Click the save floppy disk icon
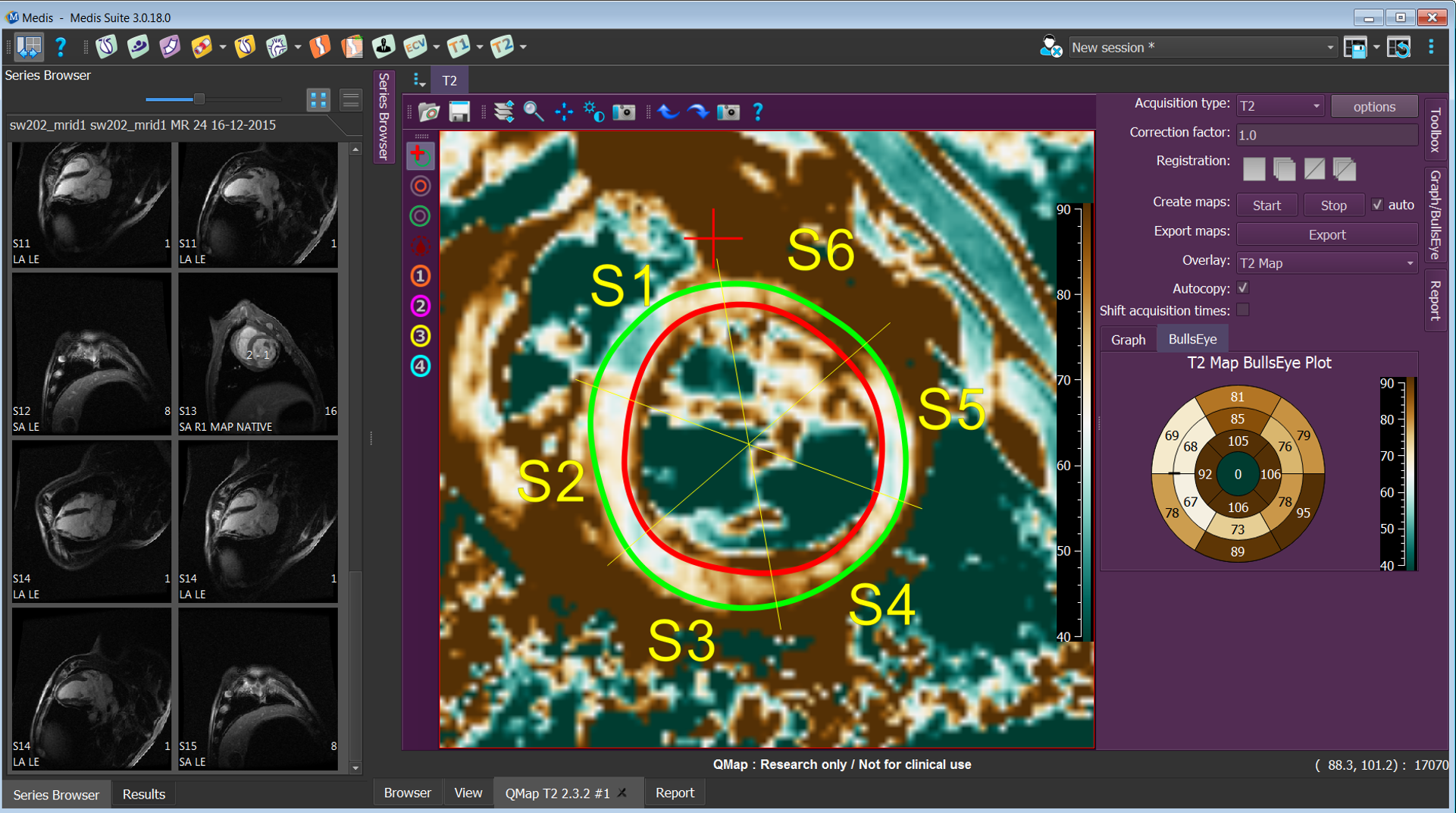 [459, 112]
